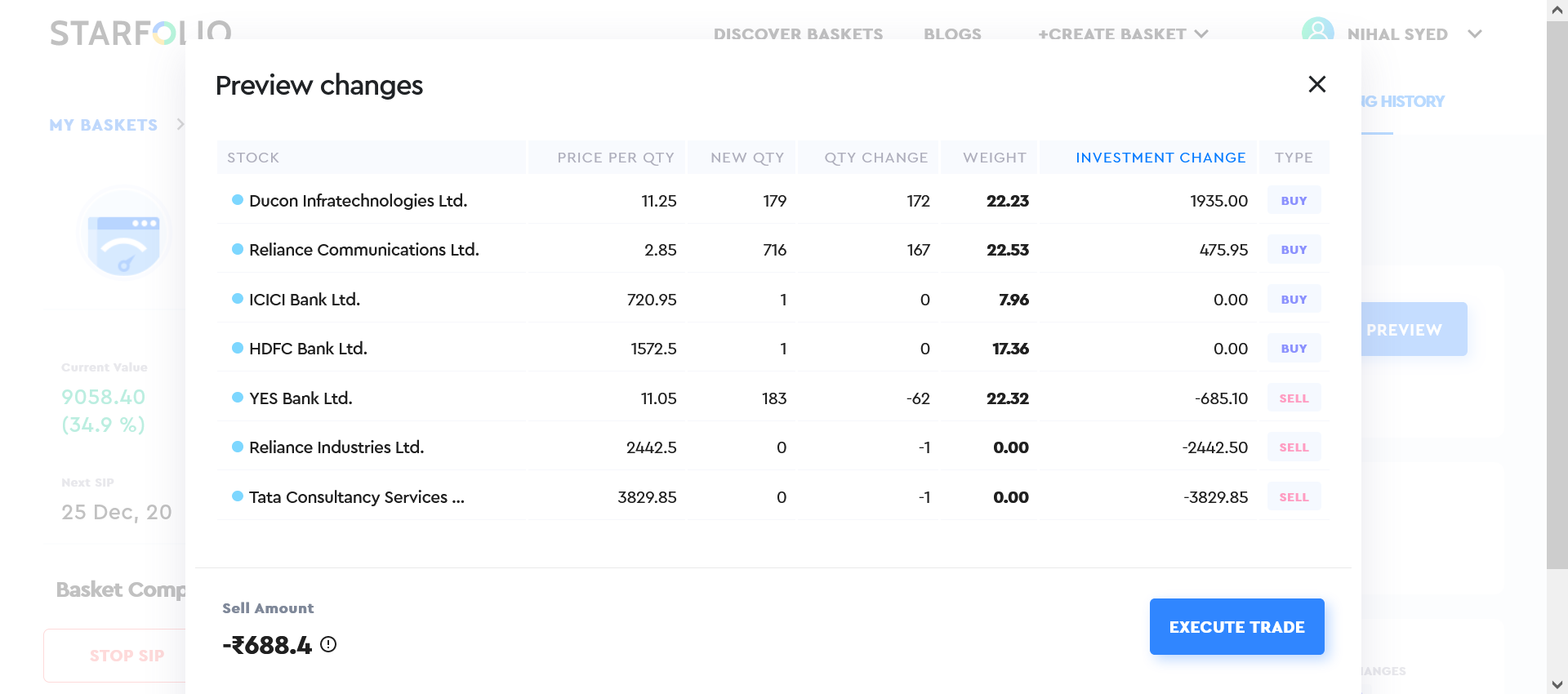The image size is (1568, 694).
Task: Click the Stop SIP button
Action: pos(115,655)
